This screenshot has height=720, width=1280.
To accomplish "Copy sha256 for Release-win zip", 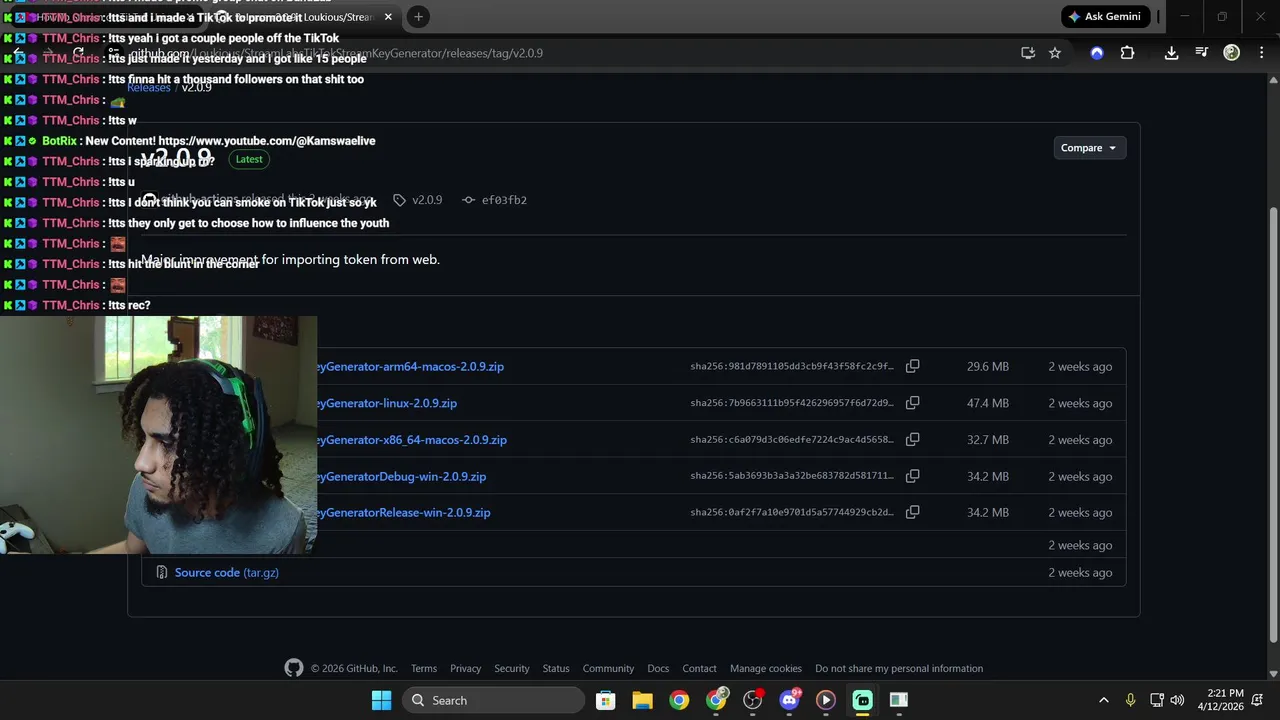I will (912, 512).
